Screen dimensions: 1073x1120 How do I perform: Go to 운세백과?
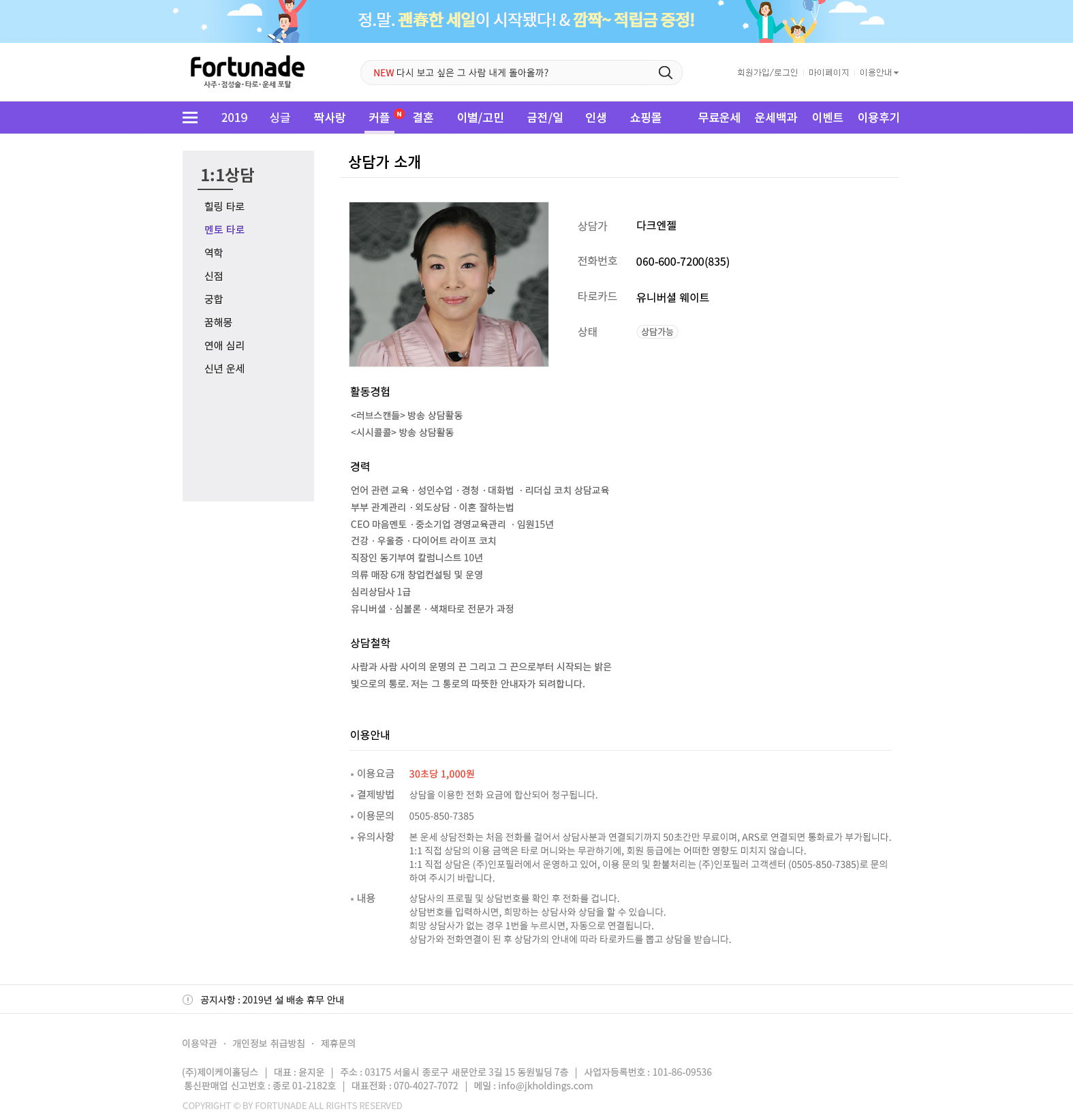coord(776,118)
